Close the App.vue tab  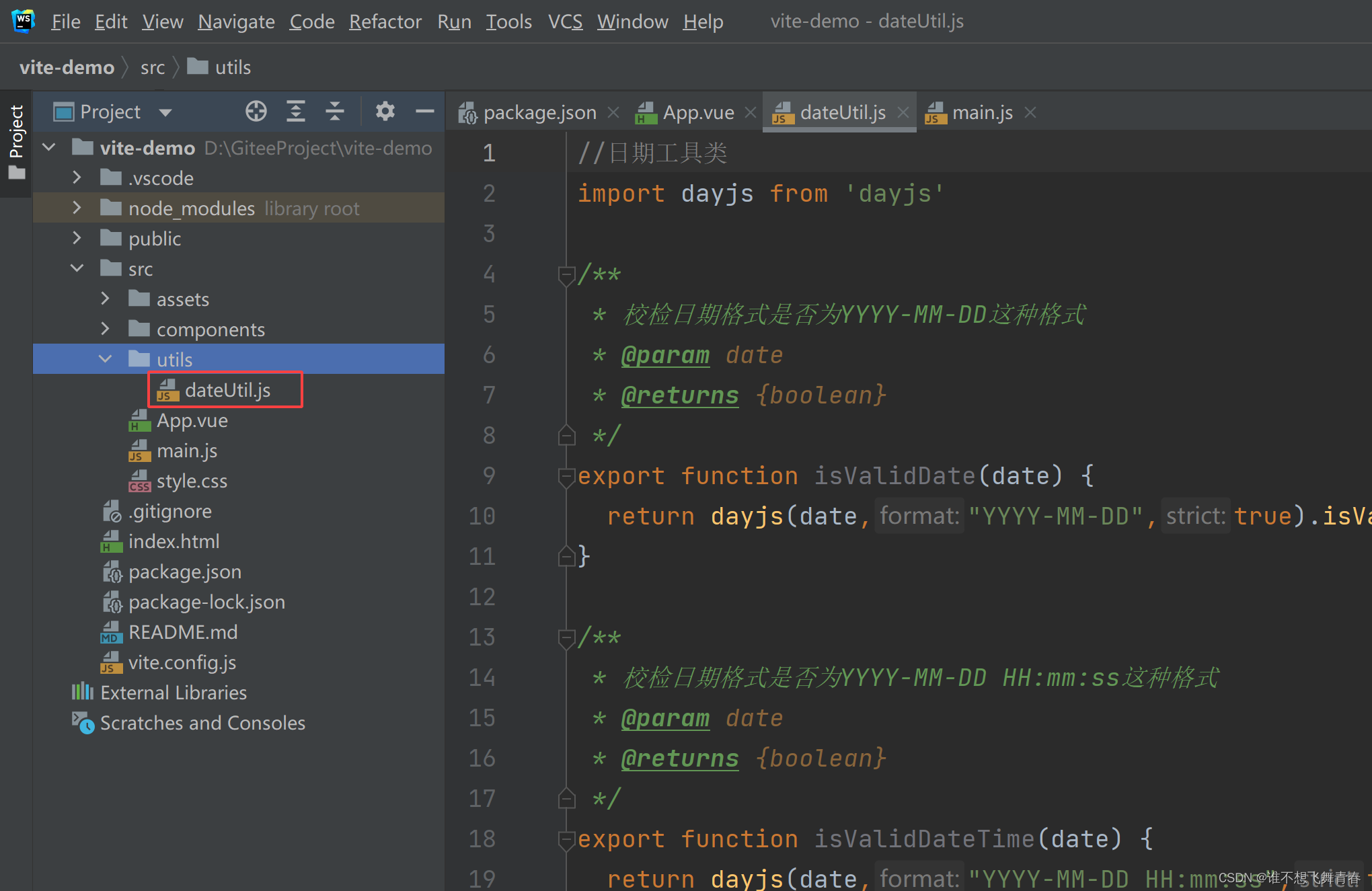point(751,112)
